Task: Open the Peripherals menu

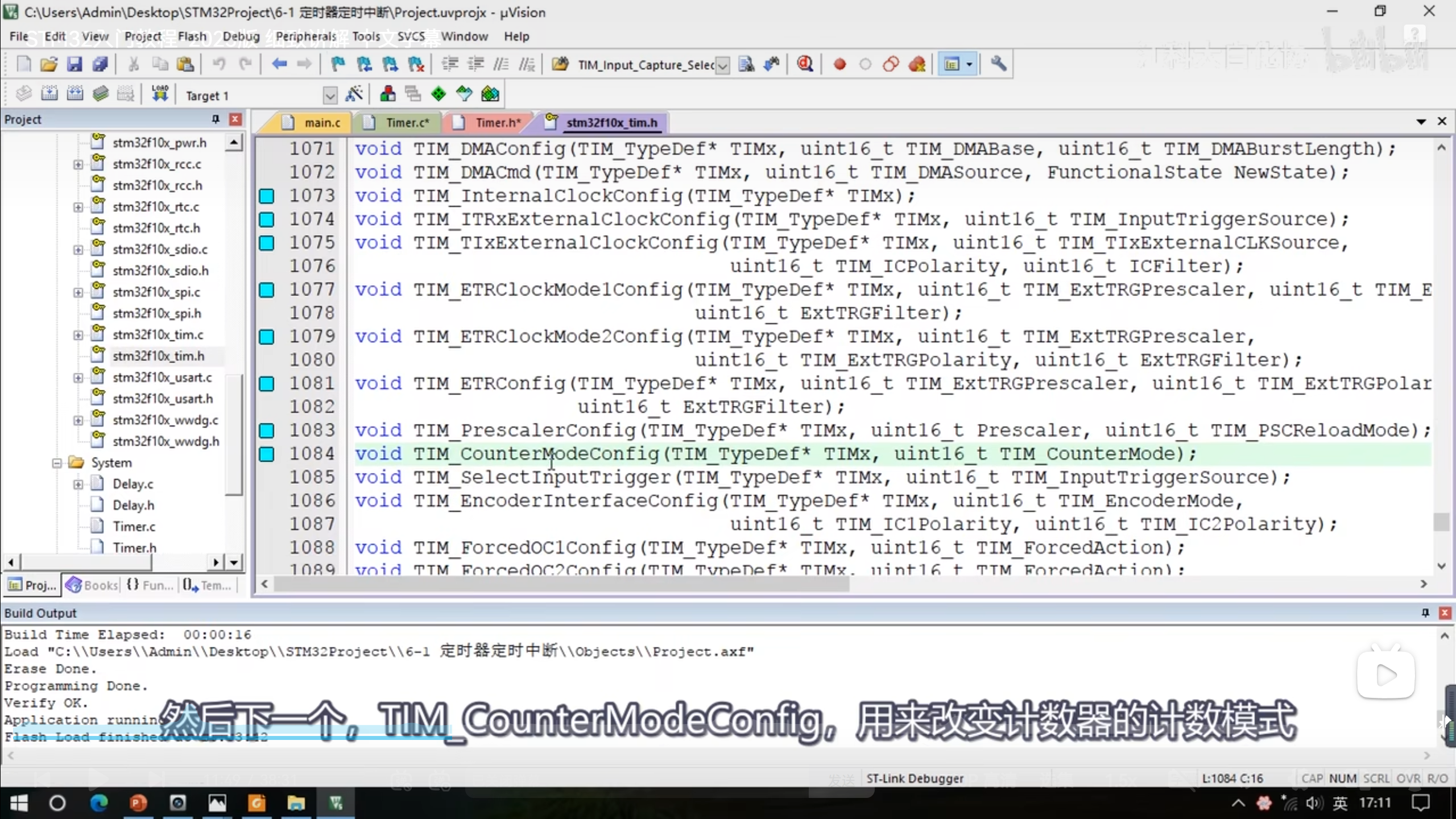Action: coord(306,36)
